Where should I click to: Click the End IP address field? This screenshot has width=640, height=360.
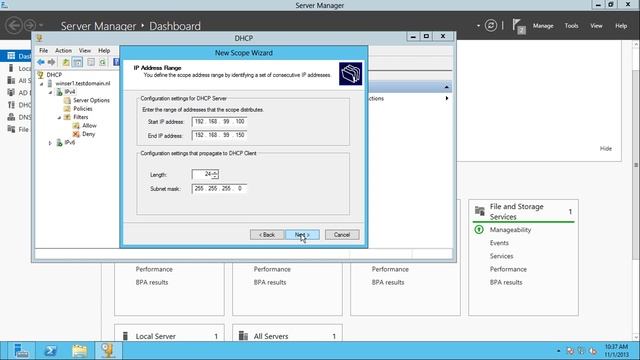click(x=219, y=135)
